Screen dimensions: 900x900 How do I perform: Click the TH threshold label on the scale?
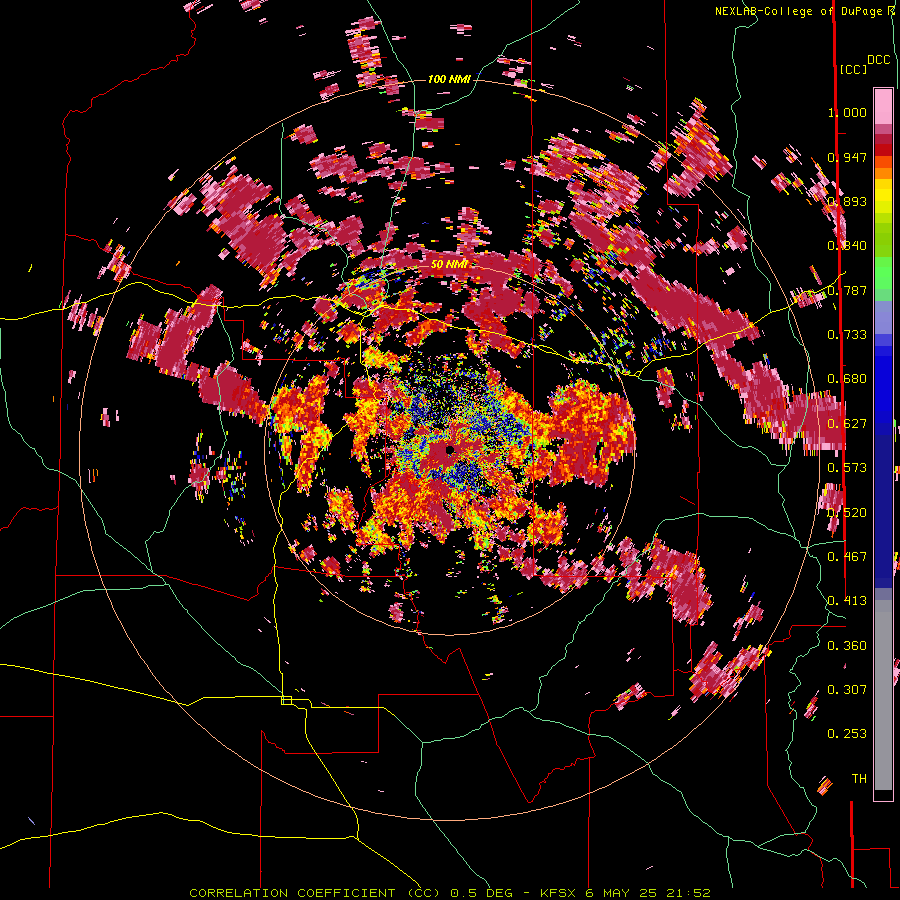pos(859,779)
